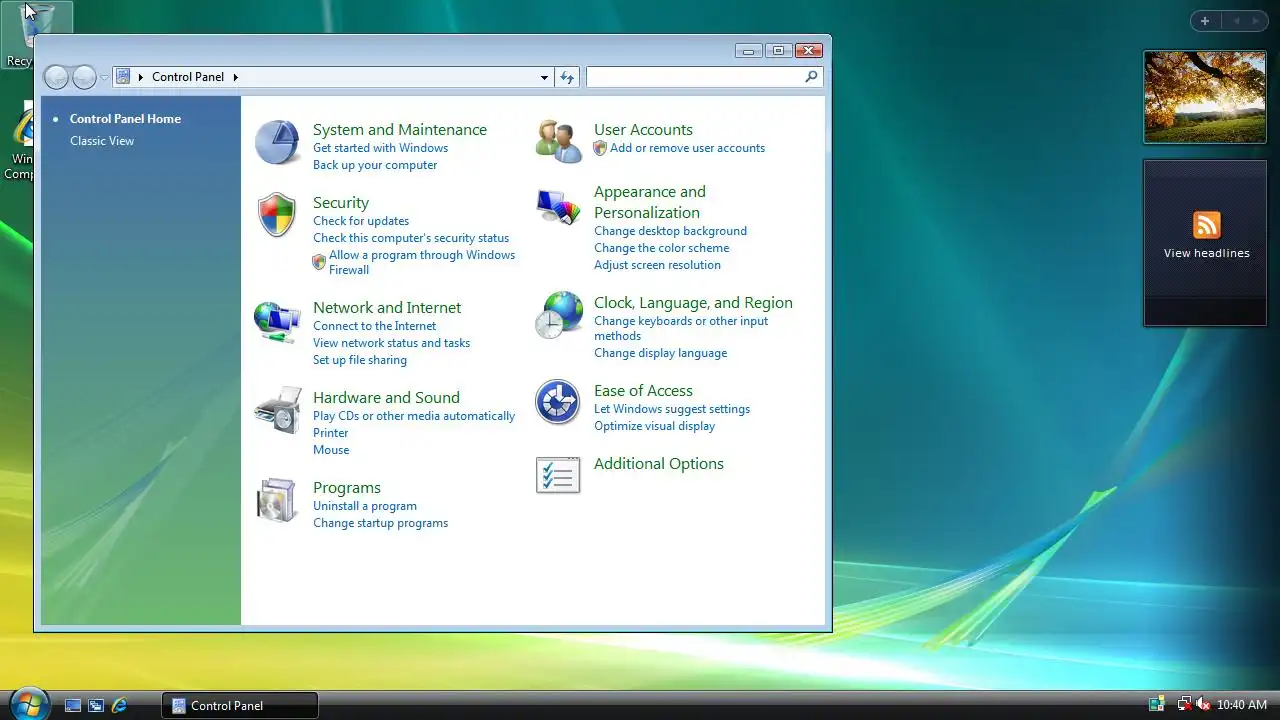The height and width of the screenshot is (720, 1280).
Task: Click Allow a program through Windows Firewall
Action: click(422, 262)
